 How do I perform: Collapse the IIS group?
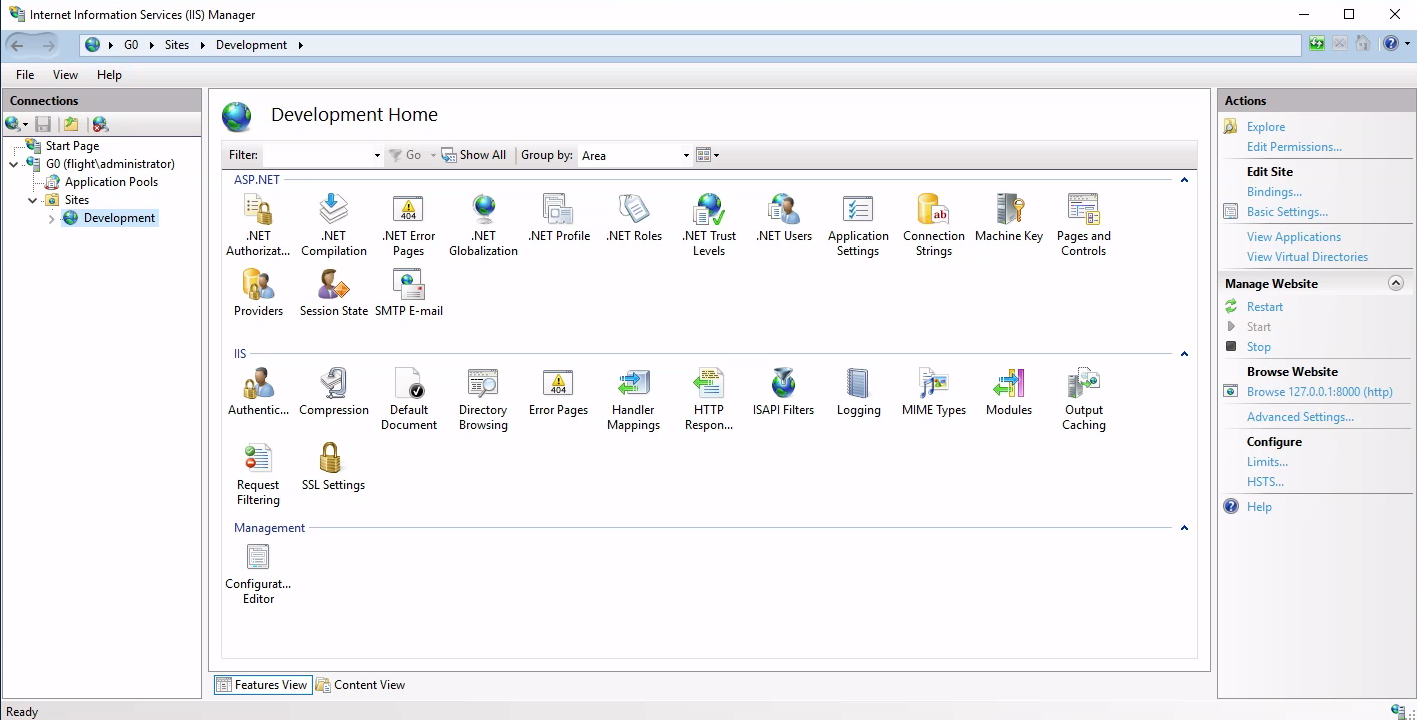(1184, 354)
